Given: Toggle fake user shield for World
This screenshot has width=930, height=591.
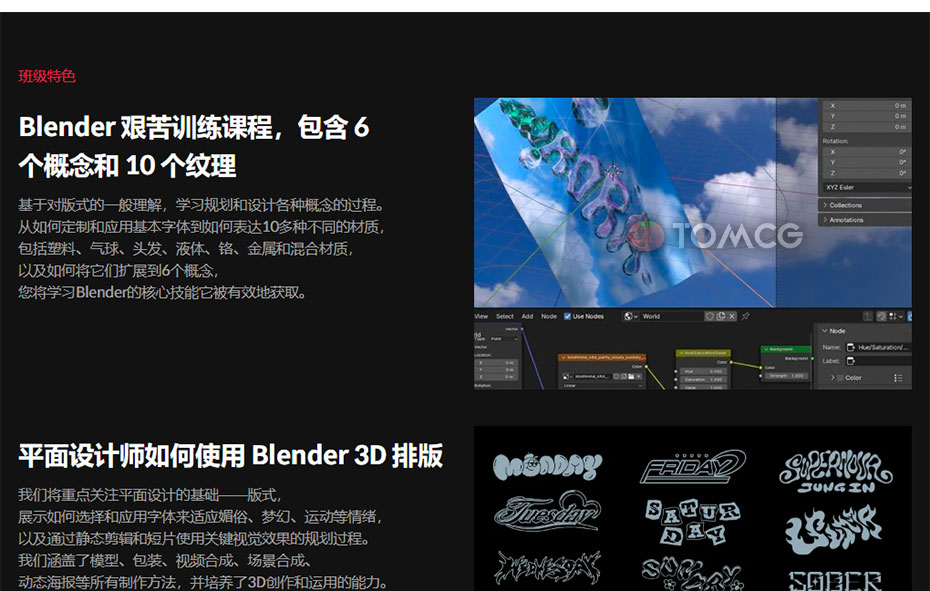Looking at the screenshot, I should [709, 316].
